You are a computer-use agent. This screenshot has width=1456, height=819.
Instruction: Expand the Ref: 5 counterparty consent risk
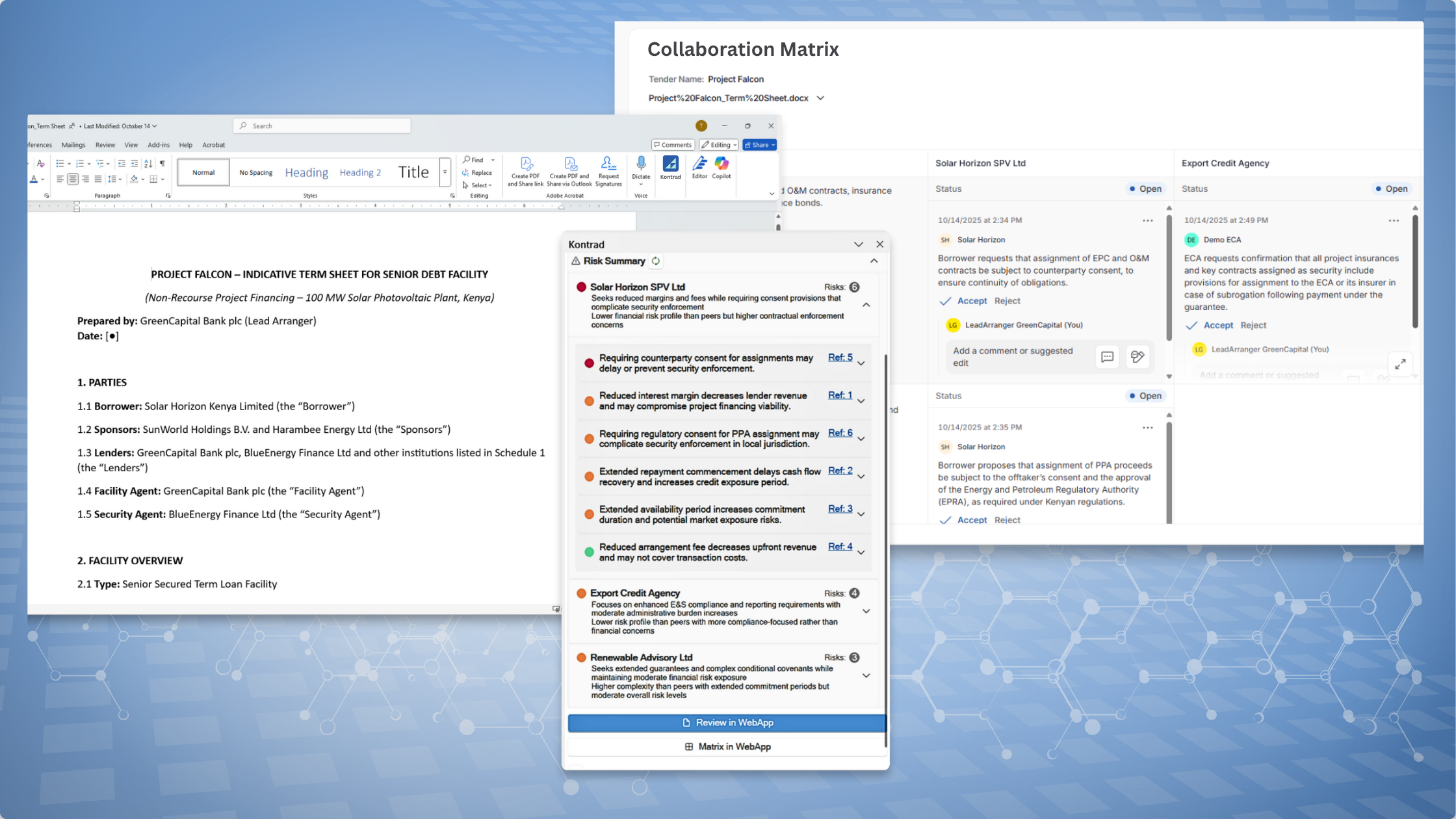coord(861,363)
